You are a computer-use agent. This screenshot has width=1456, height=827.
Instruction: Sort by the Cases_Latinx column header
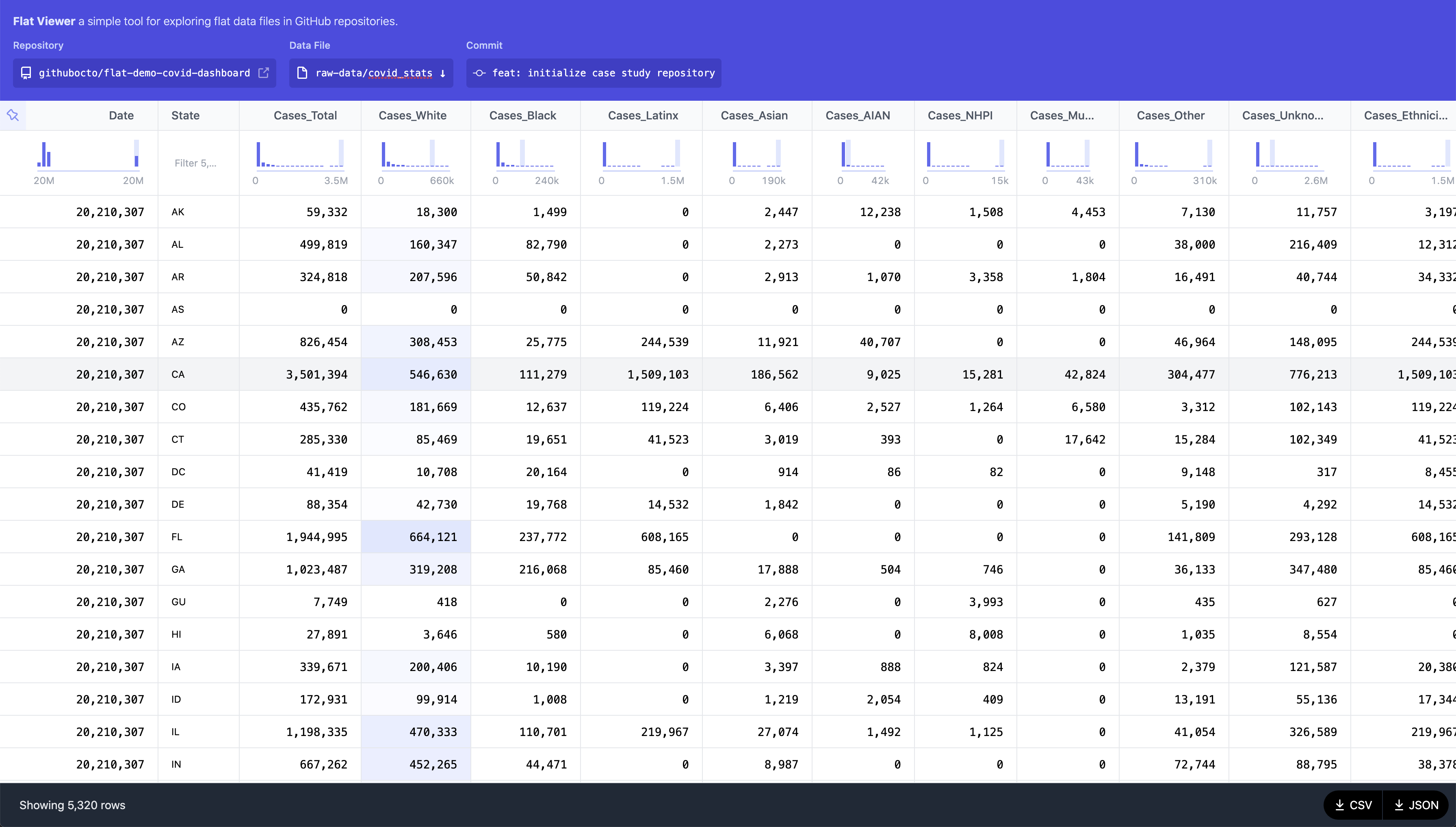(x=643, y=115)
